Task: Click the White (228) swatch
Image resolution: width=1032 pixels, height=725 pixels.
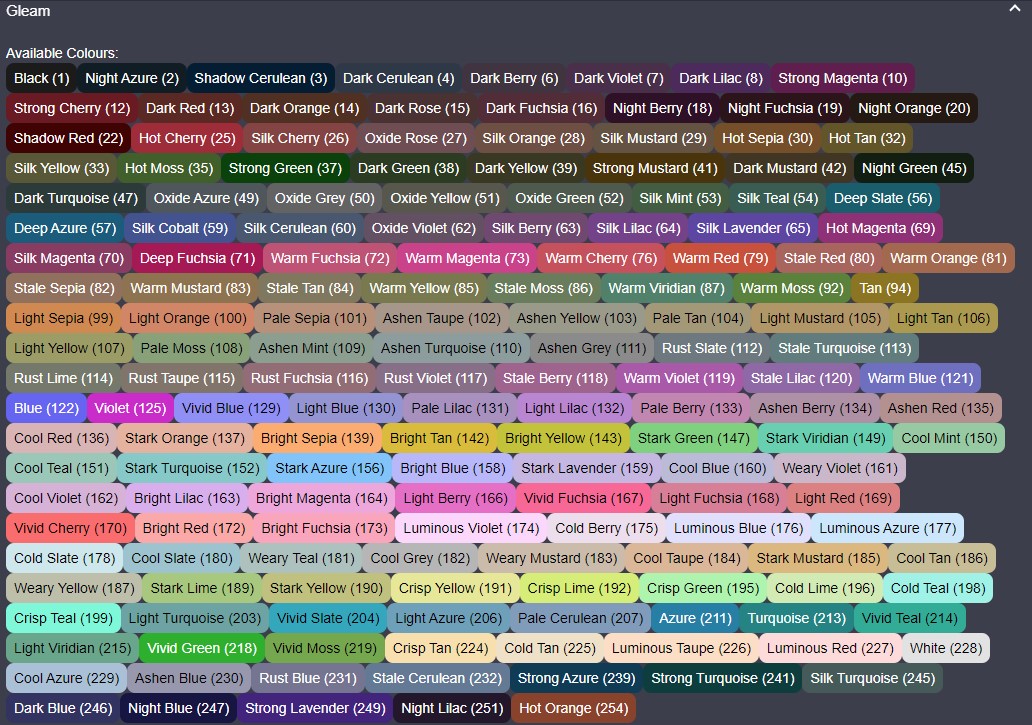Action: [x=945, y=649]
